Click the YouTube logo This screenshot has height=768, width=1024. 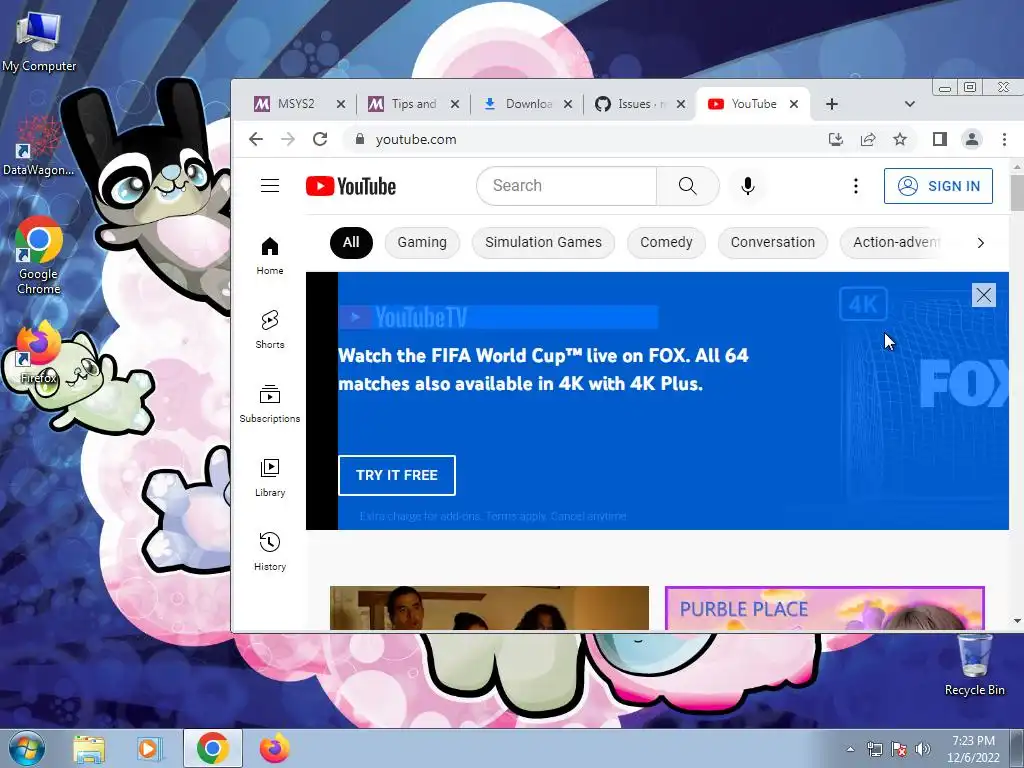pyautogui.click(x=351, y=186)
